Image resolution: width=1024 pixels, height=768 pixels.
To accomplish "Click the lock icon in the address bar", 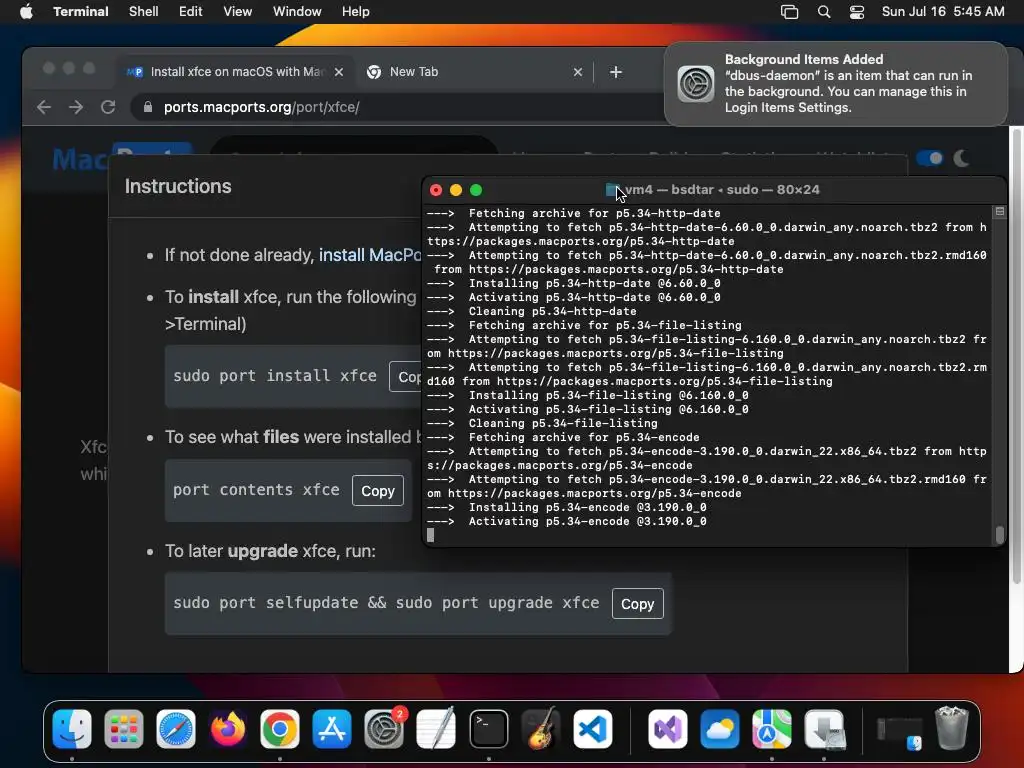I will tap(148, 107).
